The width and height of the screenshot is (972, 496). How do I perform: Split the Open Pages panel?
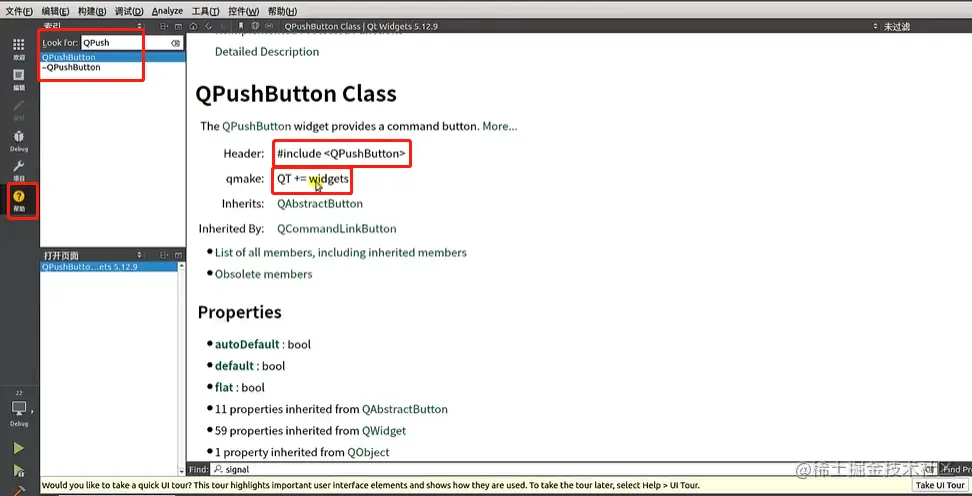coord(164,255)
